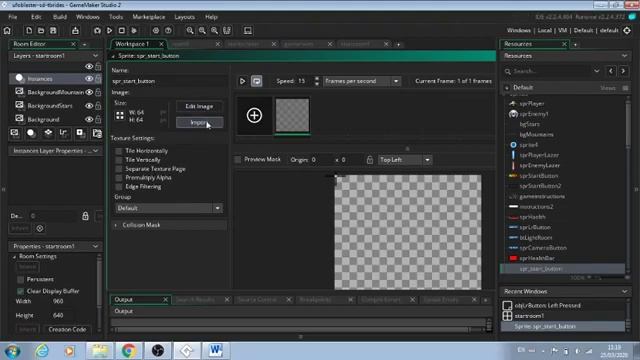The image size is (640, 360).
Task: Open Top Left origin dropdown
Action: tap(405, 160)
